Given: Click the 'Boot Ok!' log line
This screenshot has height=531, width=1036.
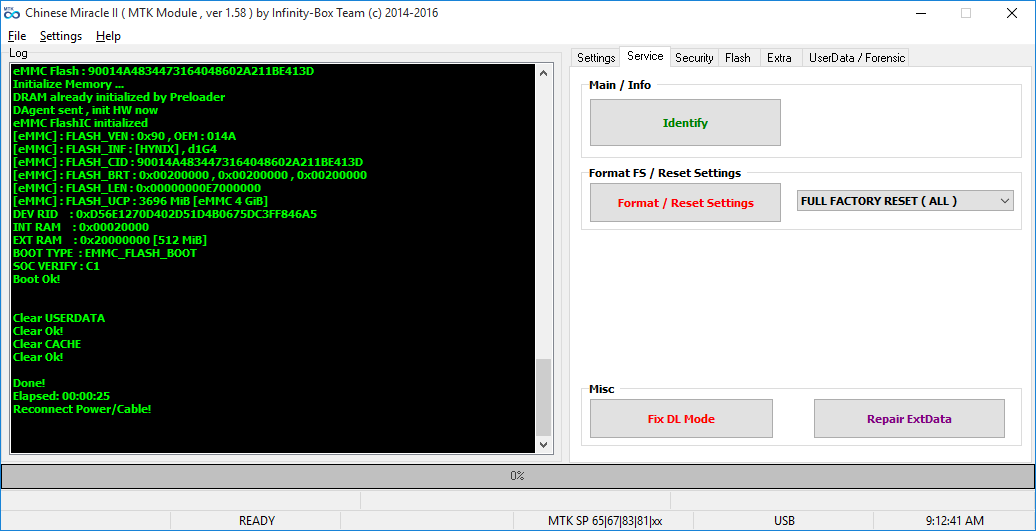Looking at the screenshot, I should point(36,279).
